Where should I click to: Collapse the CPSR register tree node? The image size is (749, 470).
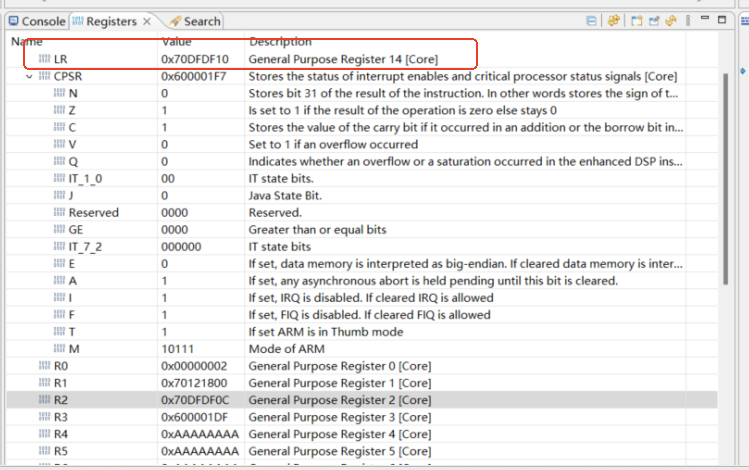[x=30, y=76]
